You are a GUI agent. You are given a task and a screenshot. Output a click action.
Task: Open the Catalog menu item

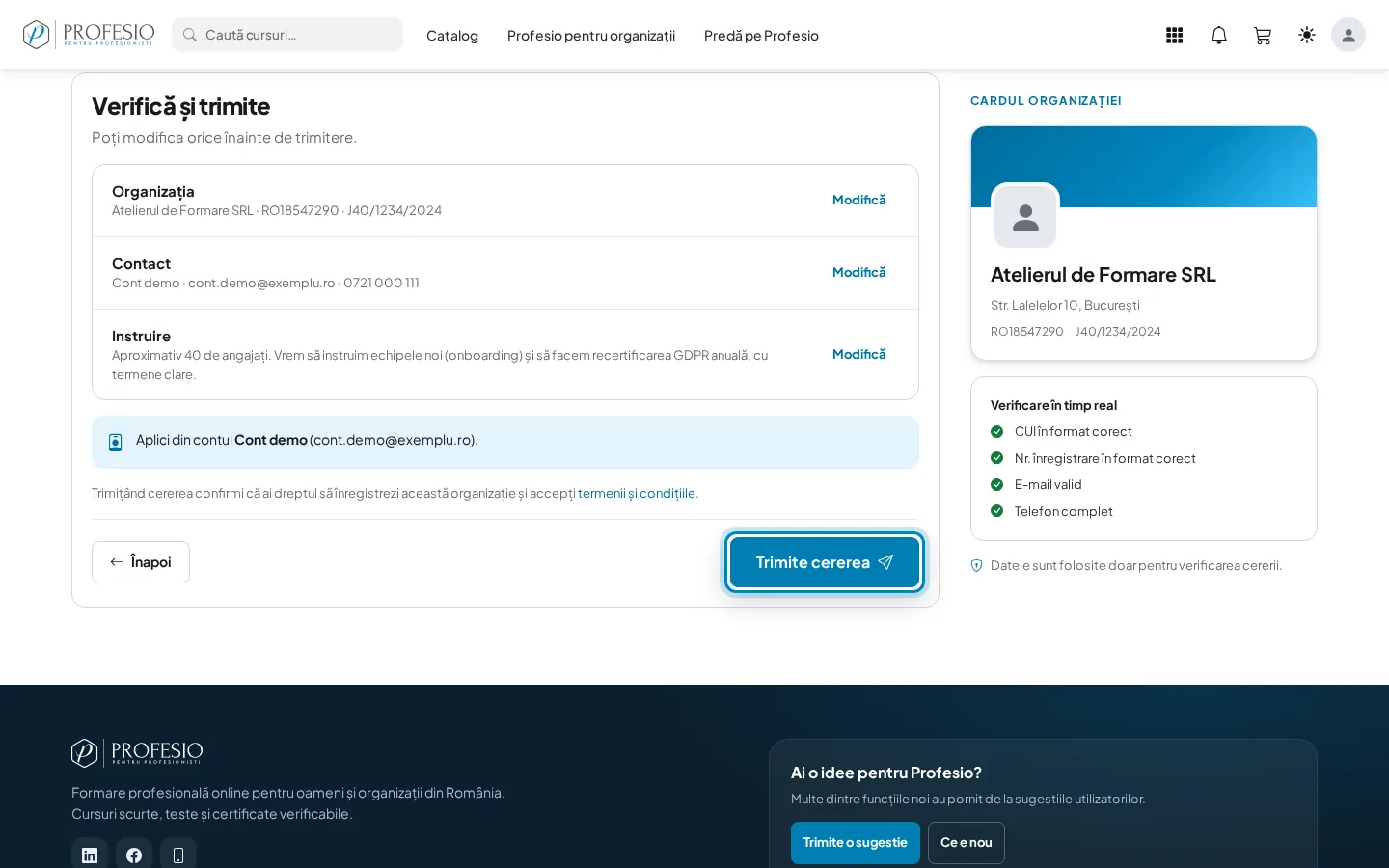click(452, 36)
